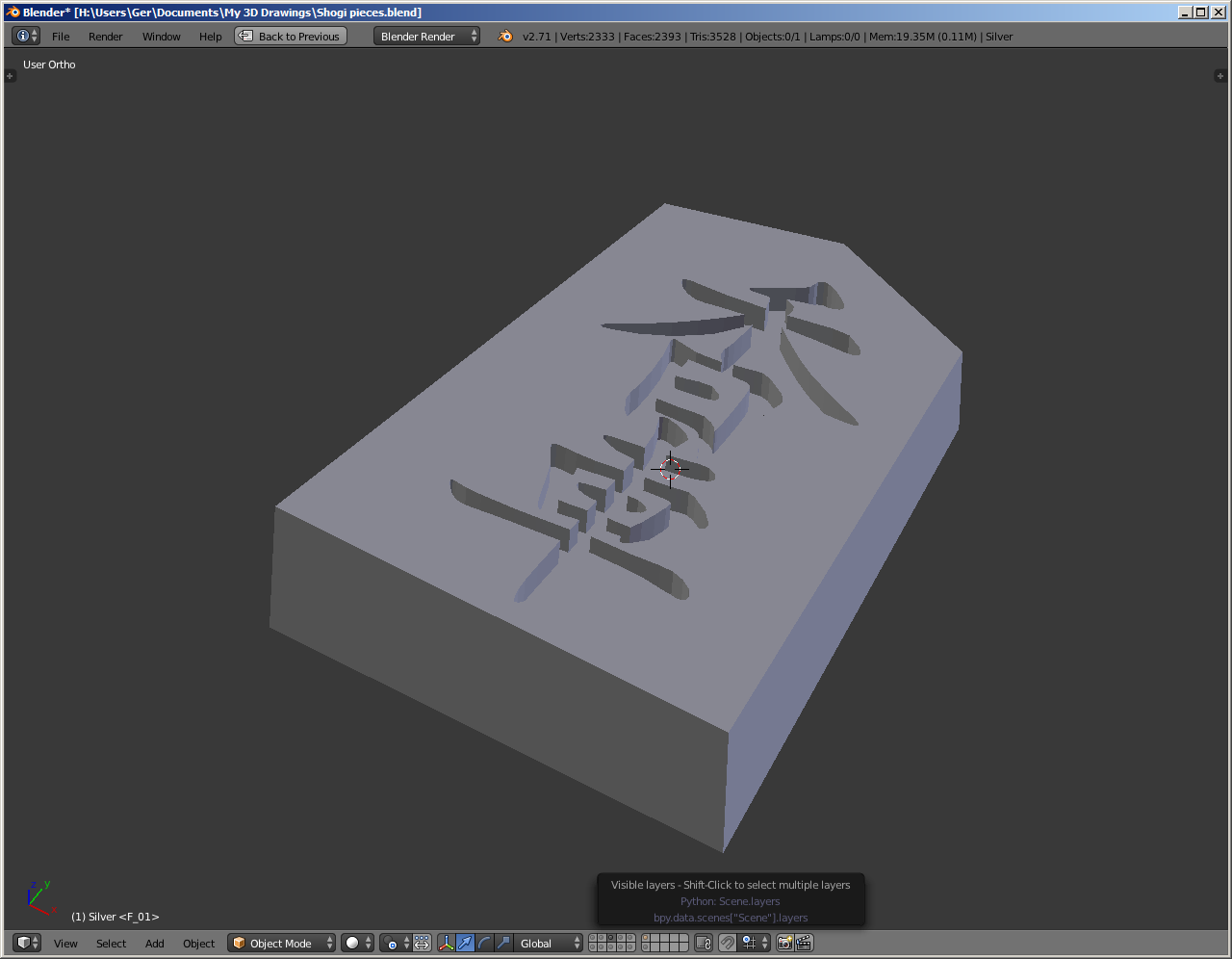Render OpenGL animation with clapper icon
Viewport: 1232px width, 959px height.
(805, 943)
